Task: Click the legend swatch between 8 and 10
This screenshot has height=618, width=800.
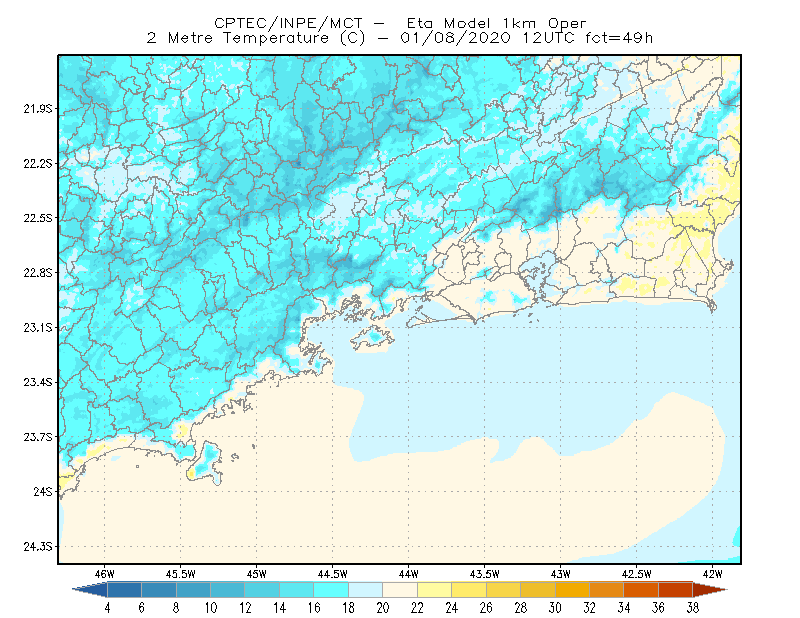Action: click(x=193, y=590)
